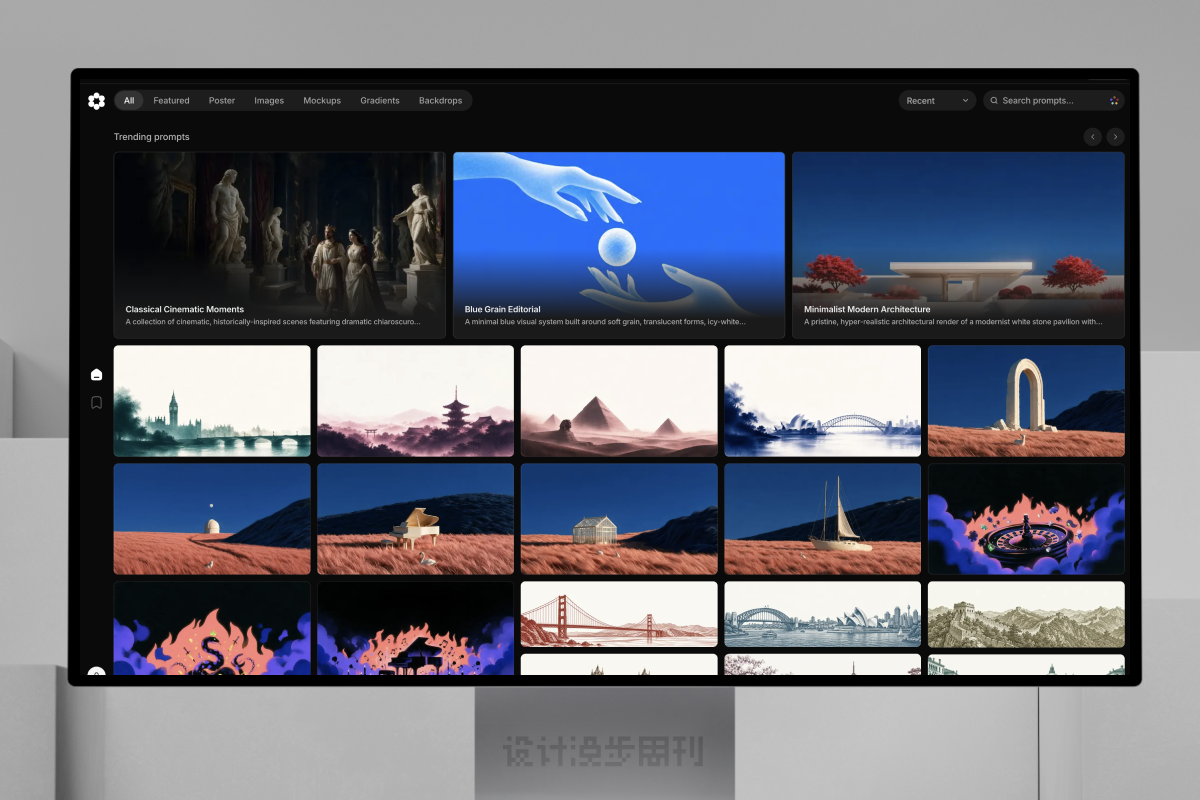
Task: Open the bookmarks sidebar icon
Action: [96, 403]
